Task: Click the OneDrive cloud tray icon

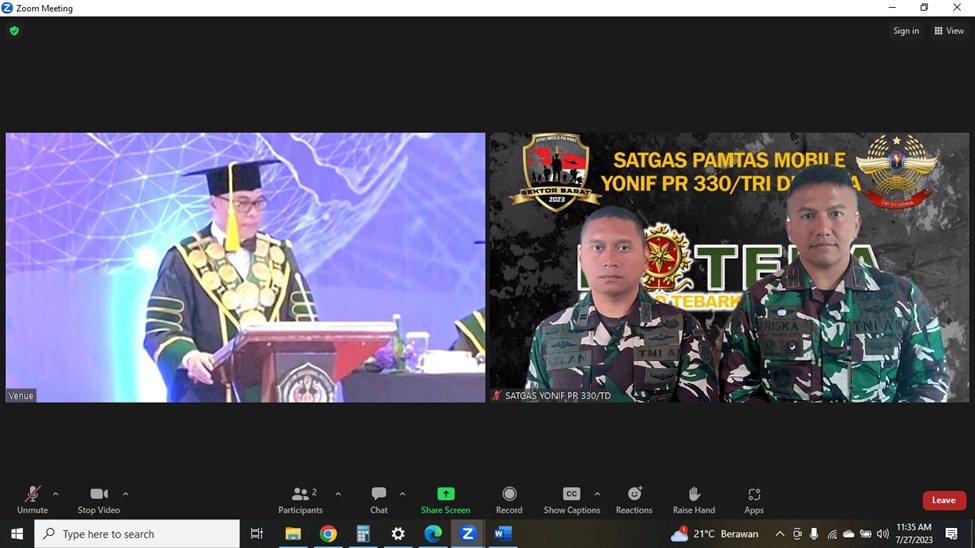Action: (848, 534)
